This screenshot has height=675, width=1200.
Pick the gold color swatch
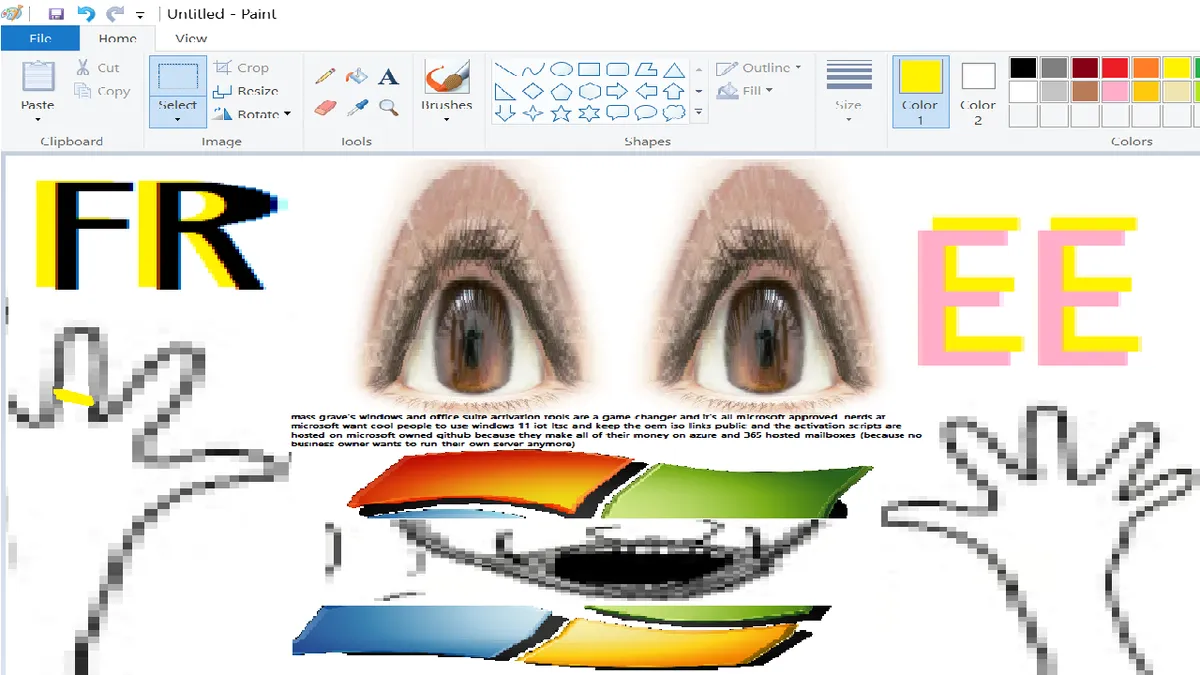tap(1146, 91)
